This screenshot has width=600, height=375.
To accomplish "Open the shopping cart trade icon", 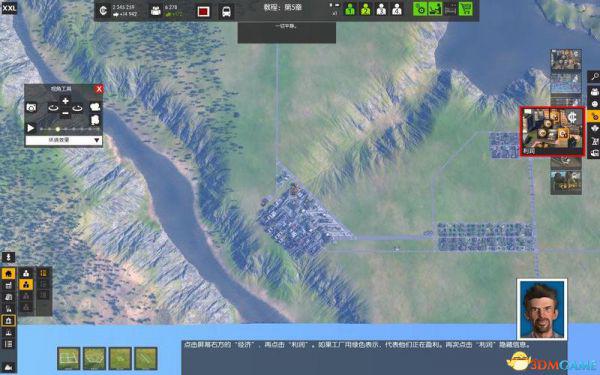I will pyautogui.click(x=465, y=9).
